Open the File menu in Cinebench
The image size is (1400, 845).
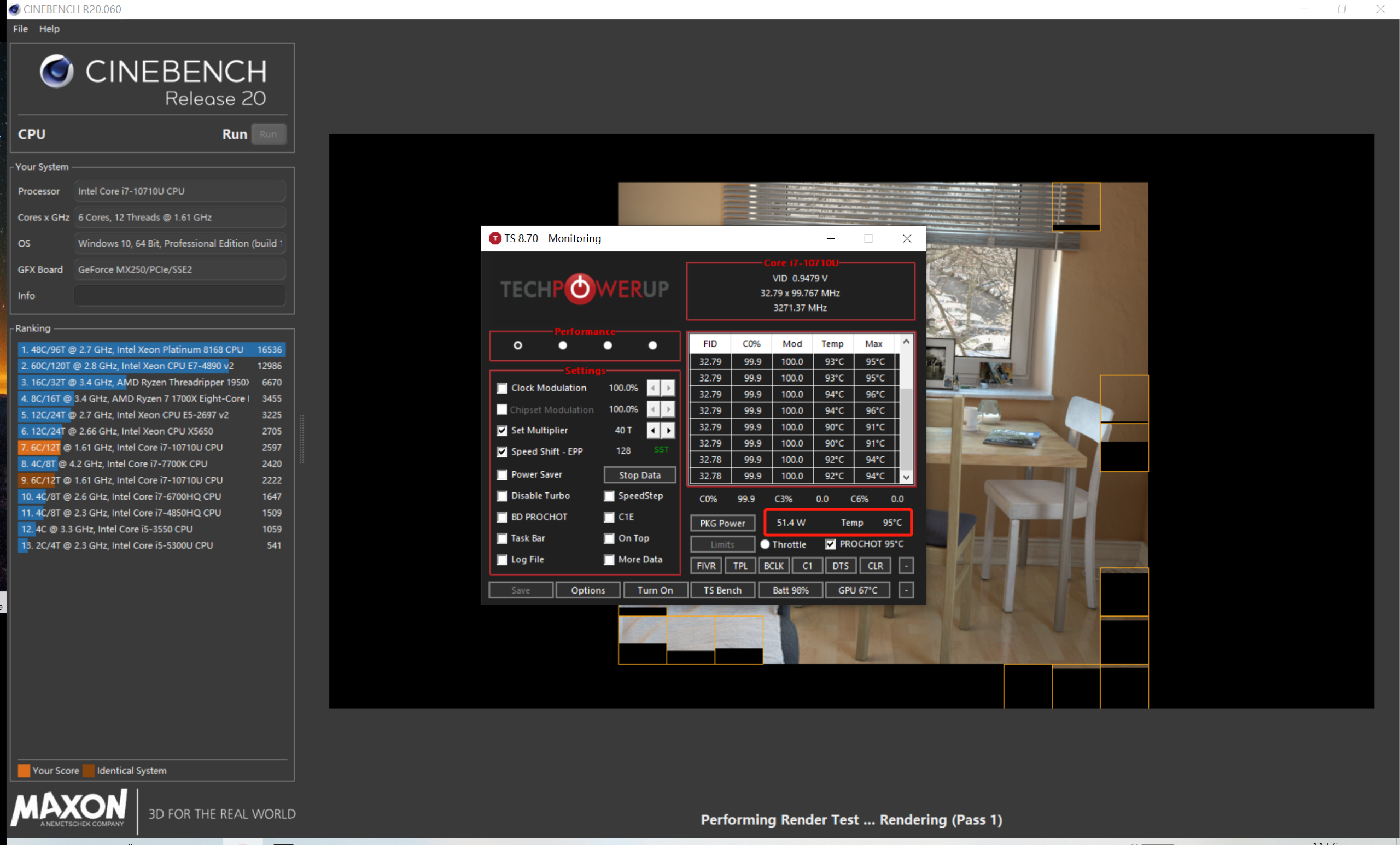[x=19, y=28]
